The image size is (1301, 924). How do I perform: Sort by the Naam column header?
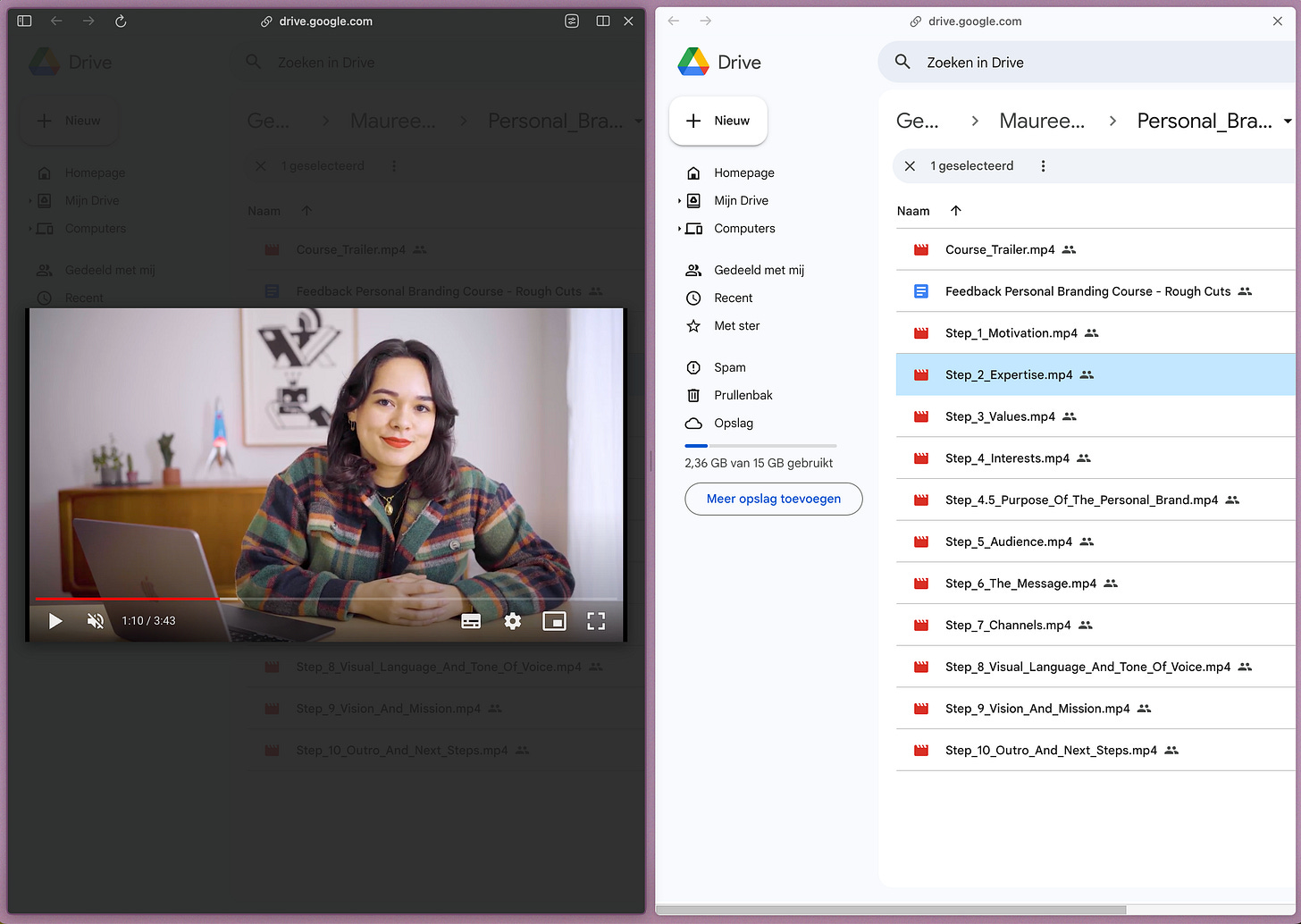coord(913,211)
